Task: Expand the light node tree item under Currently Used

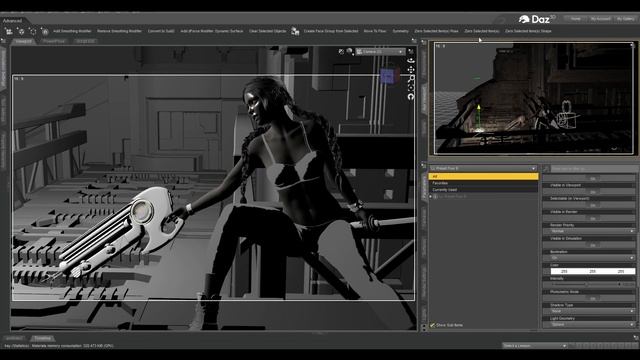Action: (431, 196)
